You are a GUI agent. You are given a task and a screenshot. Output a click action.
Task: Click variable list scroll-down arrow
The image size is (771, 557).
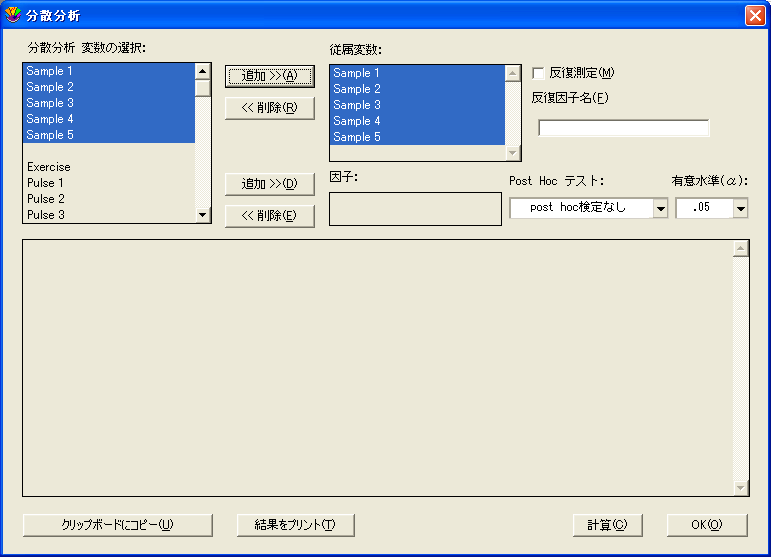point(203,215)
